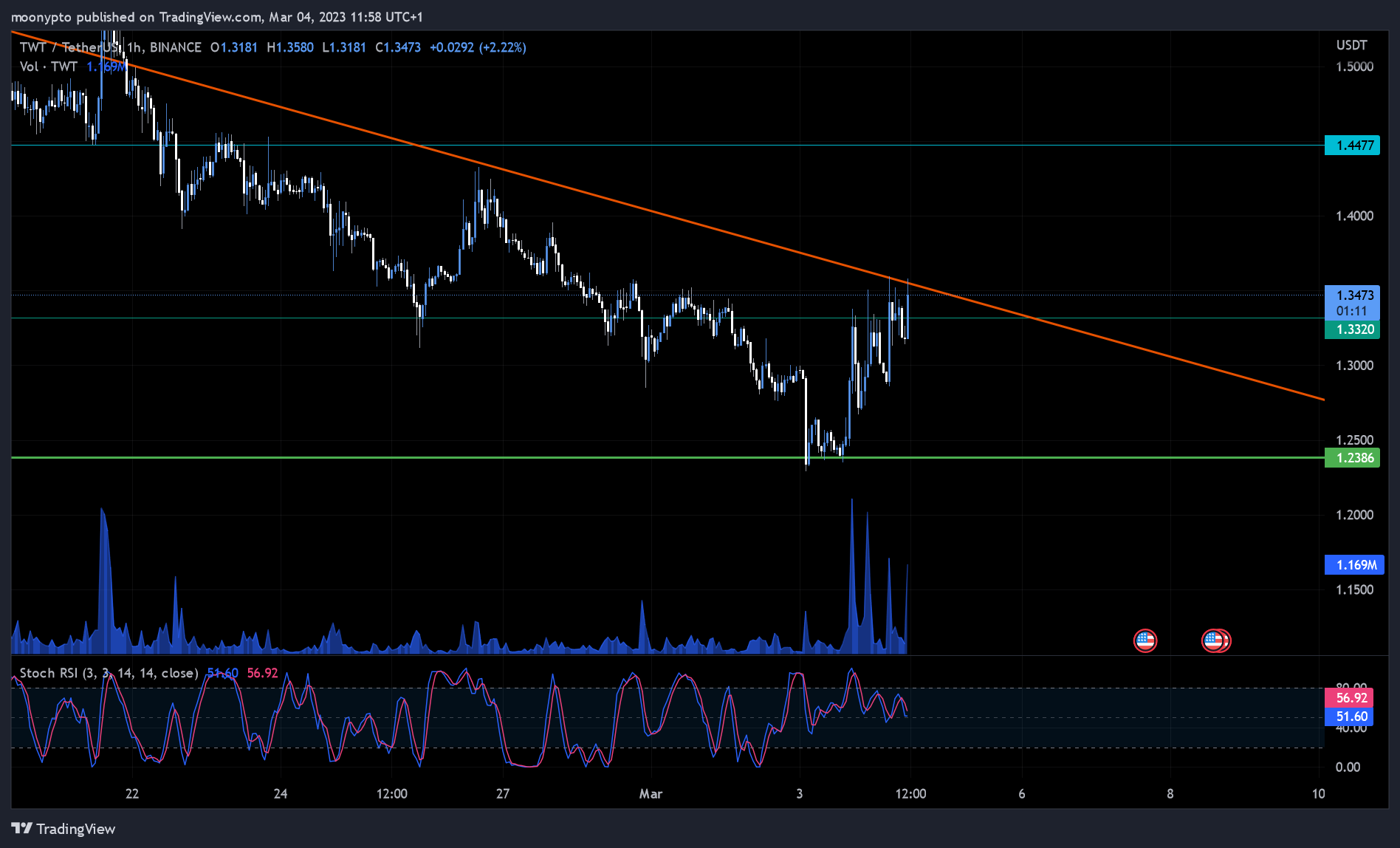Viewport: 1400px width, 848px height.
Task: Click the blue 1.169M volume axis label
Action: coord(1355,565)
